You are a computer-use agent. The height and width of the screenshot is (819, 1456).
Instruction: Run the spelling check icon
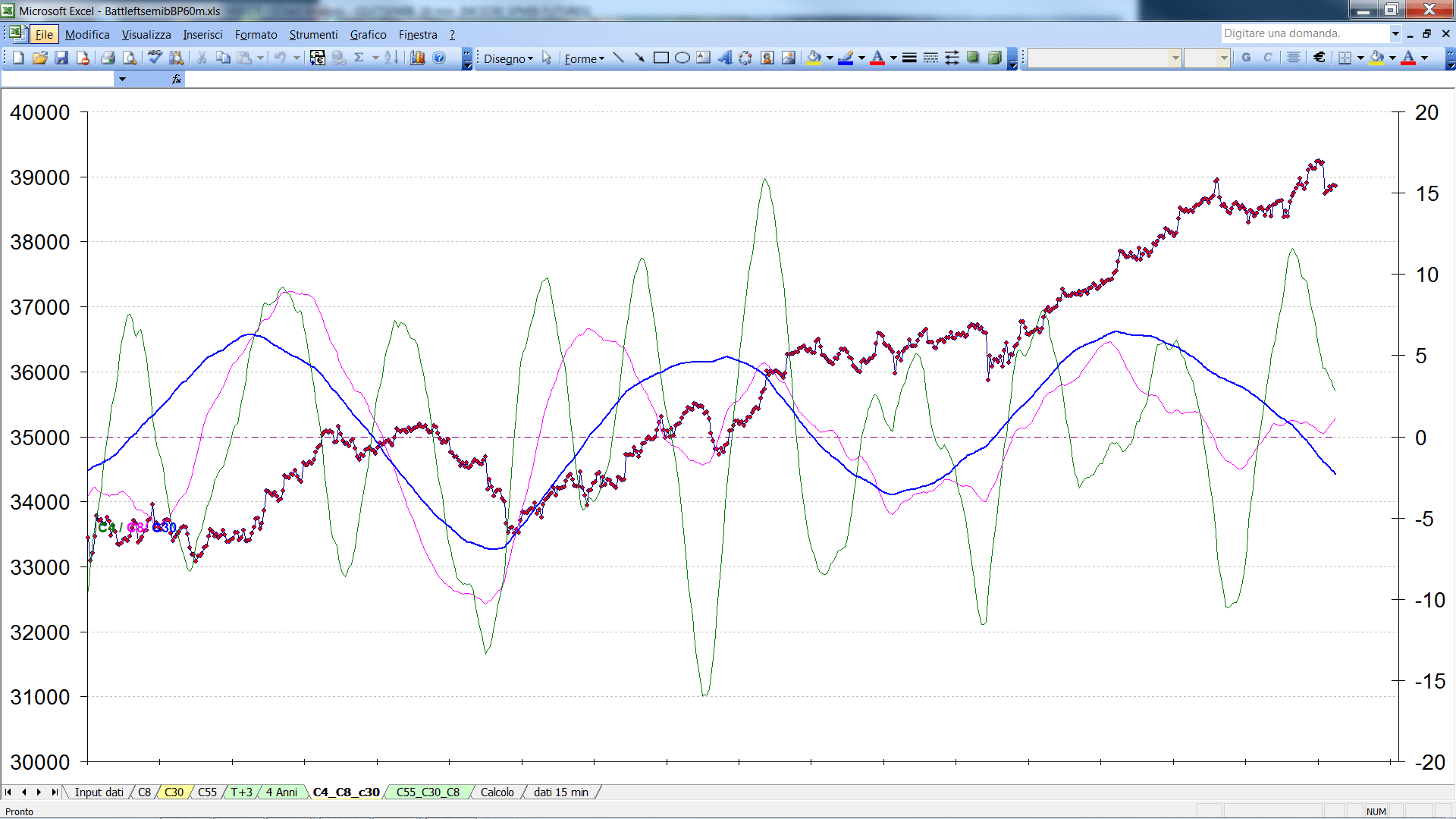tap(155, 58)
